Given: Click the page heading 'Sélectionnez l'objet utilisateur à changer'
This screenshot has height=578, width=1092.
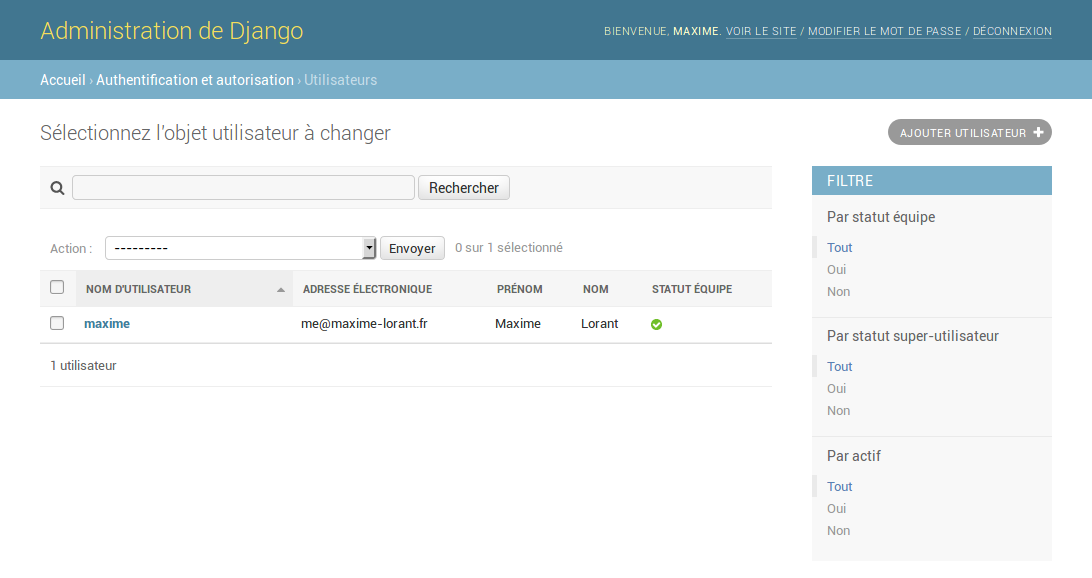Looking at the screenshot, I should [x=215, y=132].
